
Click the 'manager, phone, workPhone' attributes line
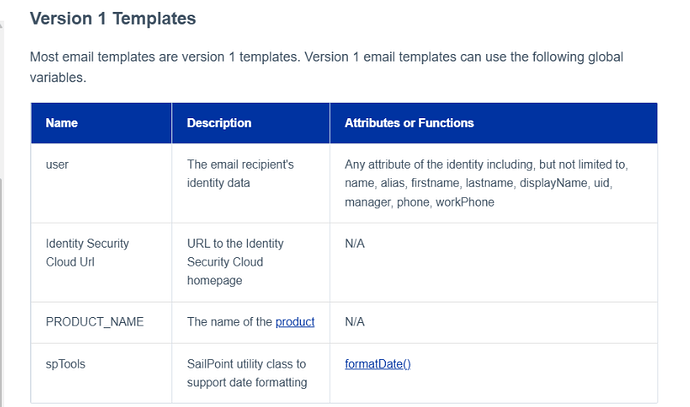pos(419,202)
